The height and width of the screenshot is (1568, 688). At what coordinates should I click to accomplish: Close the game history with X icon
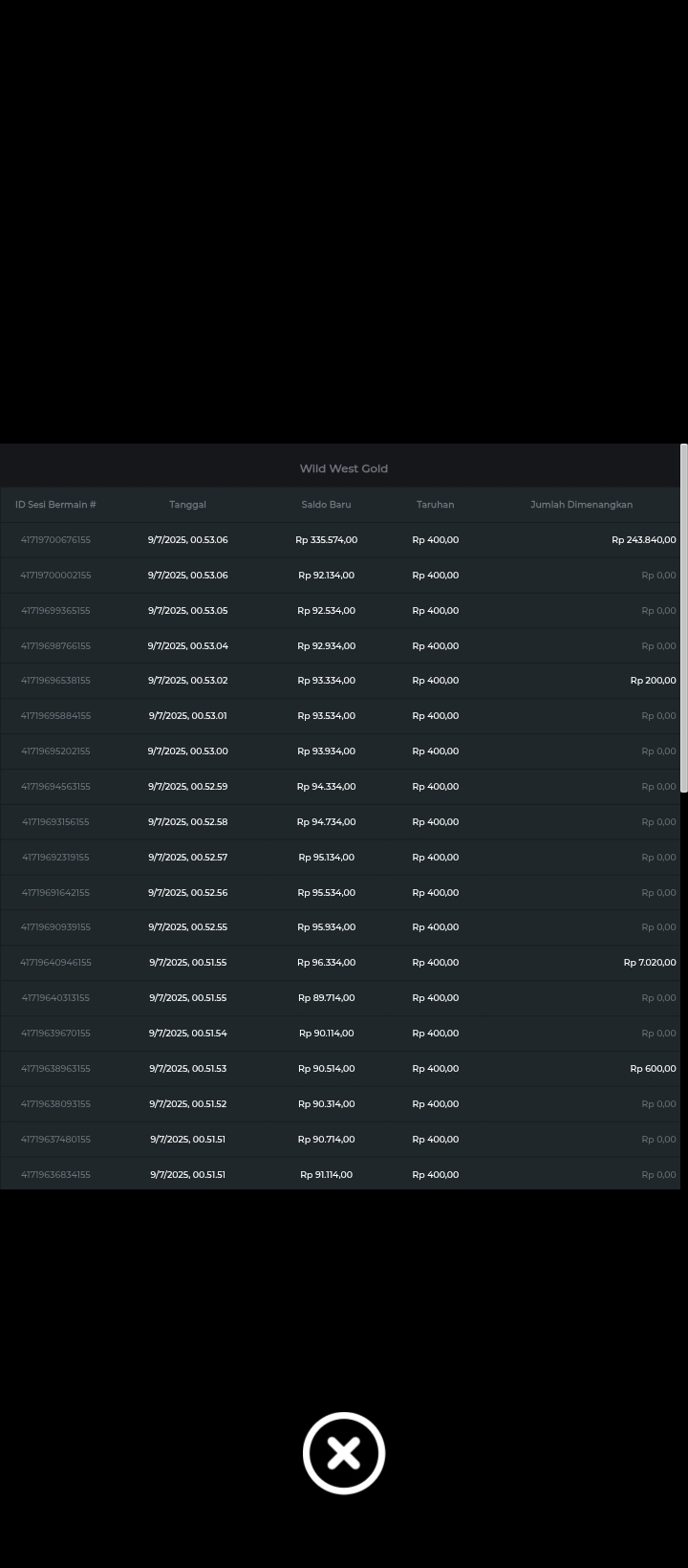tap(344, 1452)
